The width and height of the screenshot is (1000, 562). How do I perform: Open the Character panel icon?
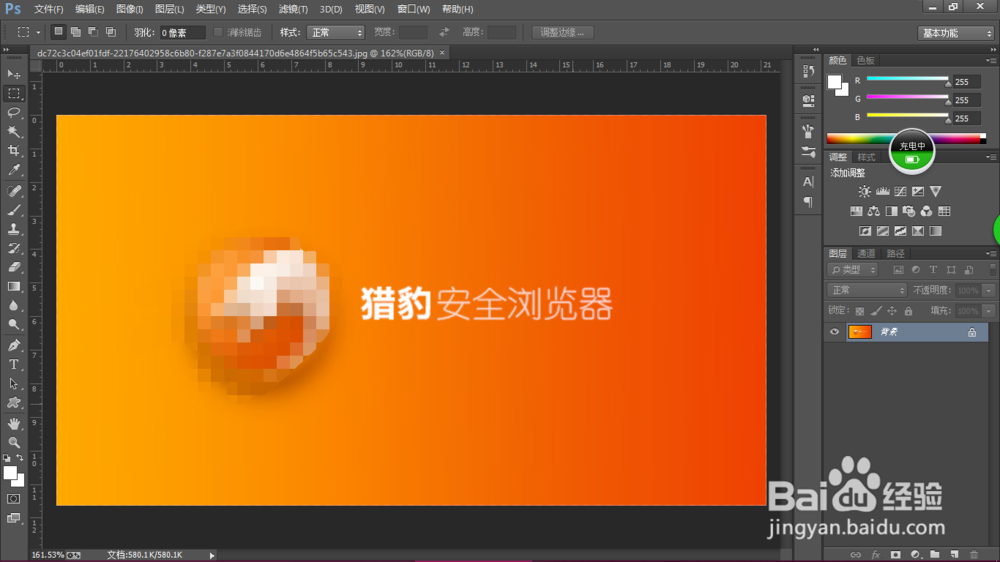[x=808, y=182]
